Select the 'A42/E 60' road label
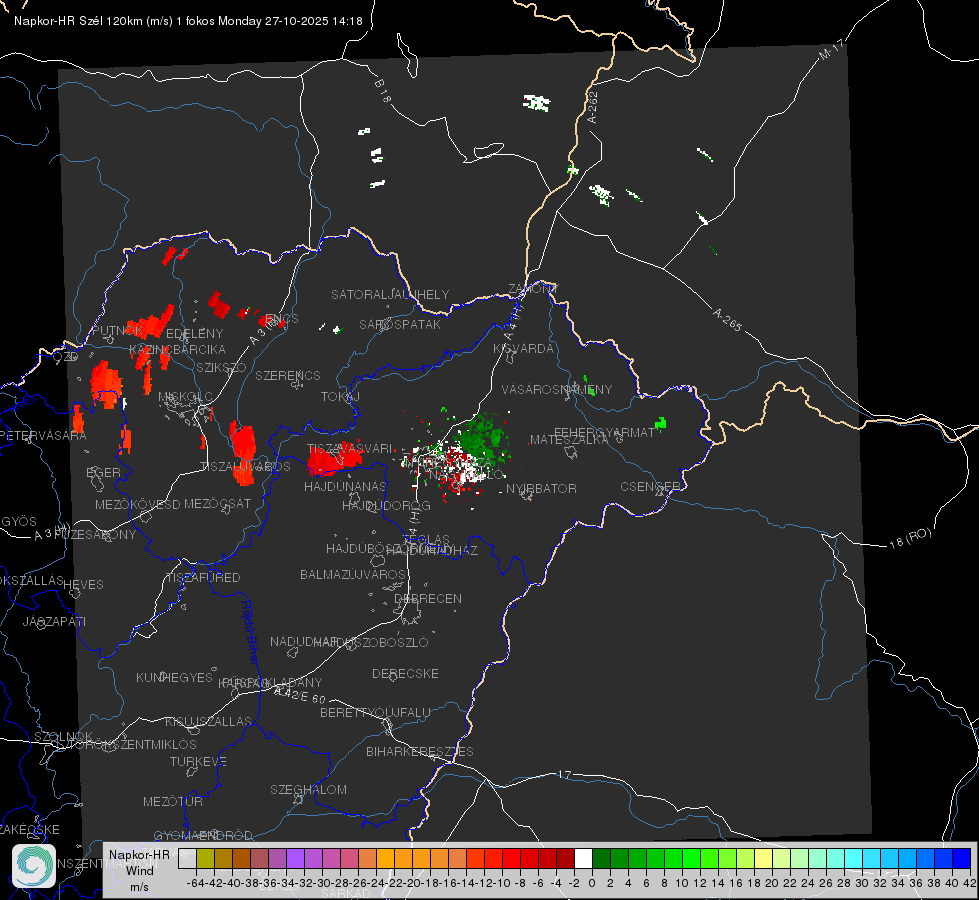The width and height of the screenshot is (979, 900). pyautogui.click(x=300, y=695)
